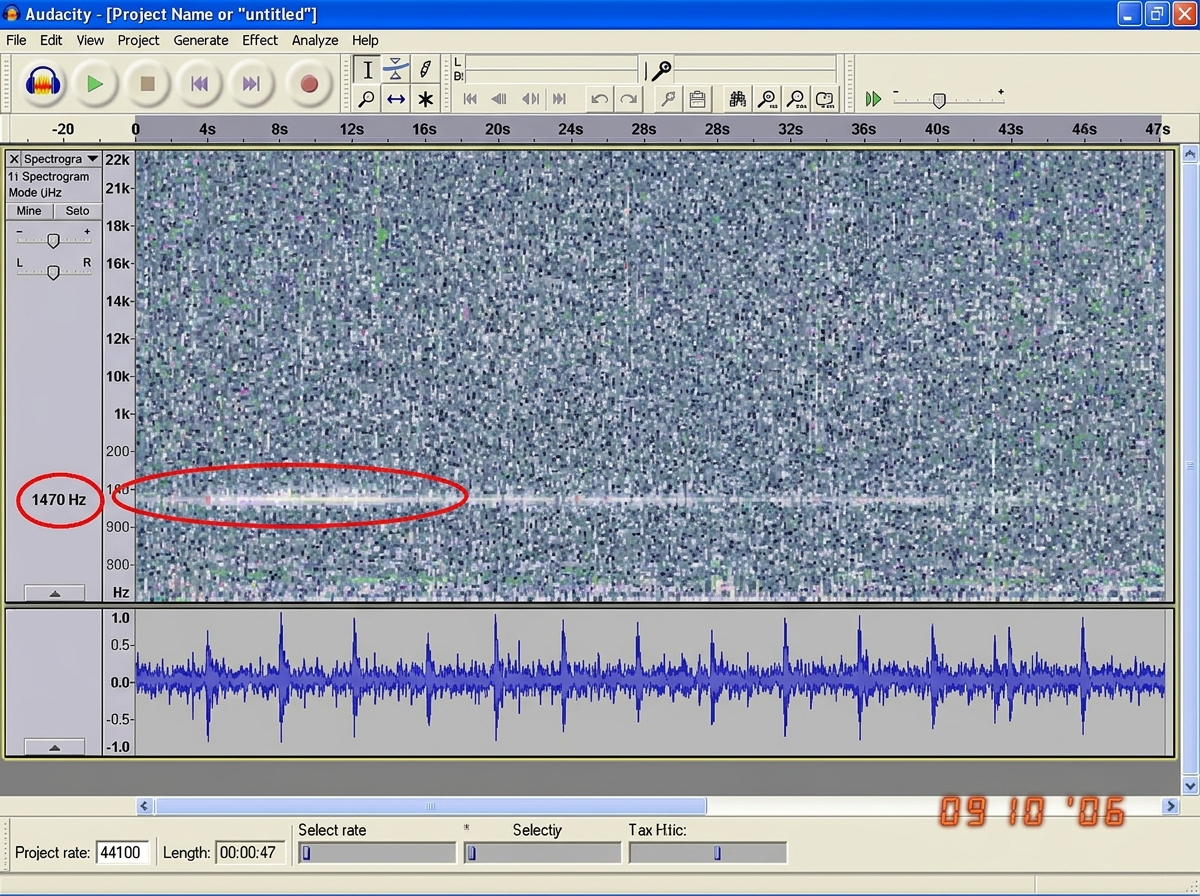
Task: Start recording with the red Record button
Action: 308,84
